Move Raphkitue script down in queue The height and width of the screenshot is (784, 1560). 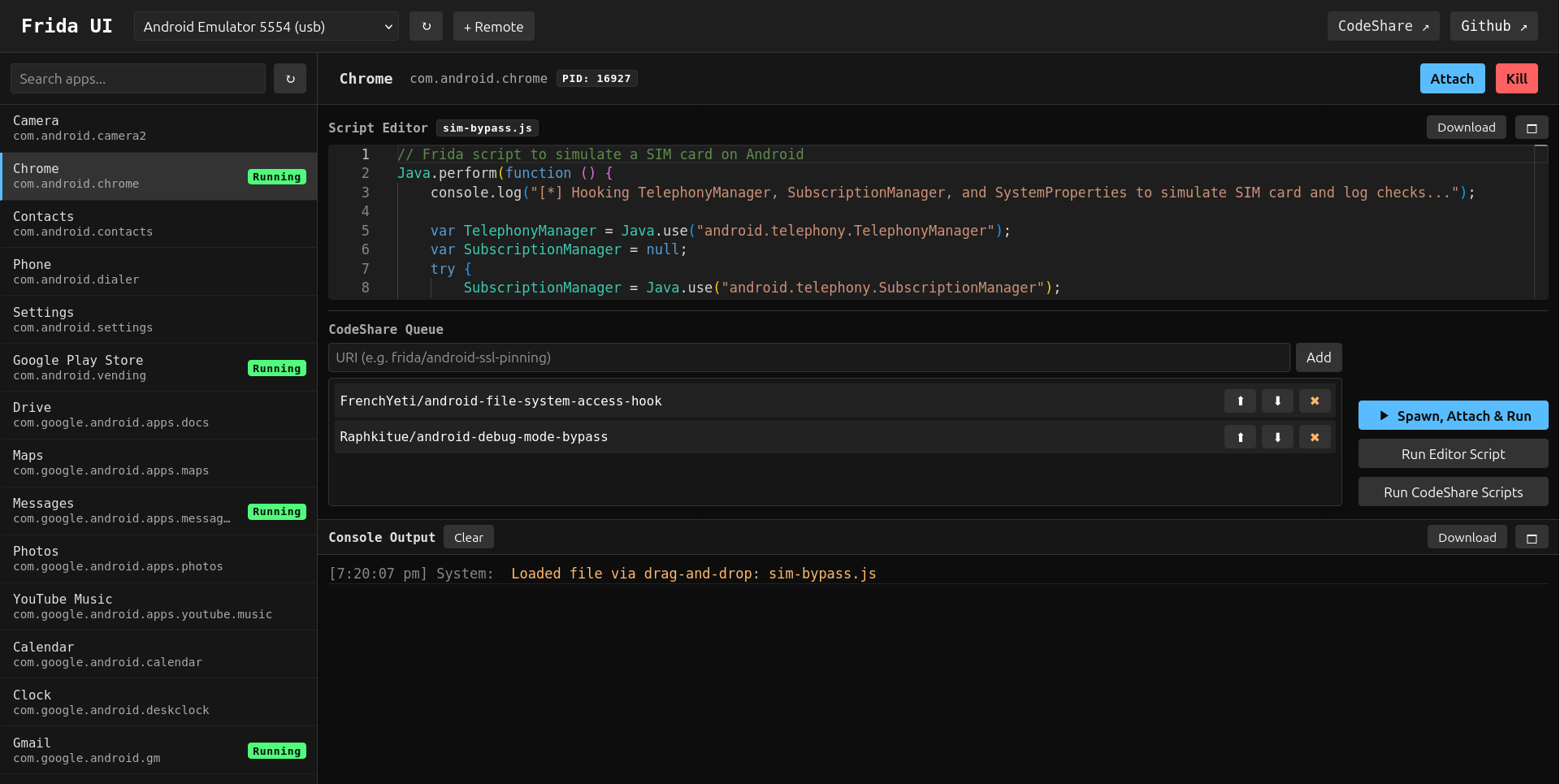1277,437
